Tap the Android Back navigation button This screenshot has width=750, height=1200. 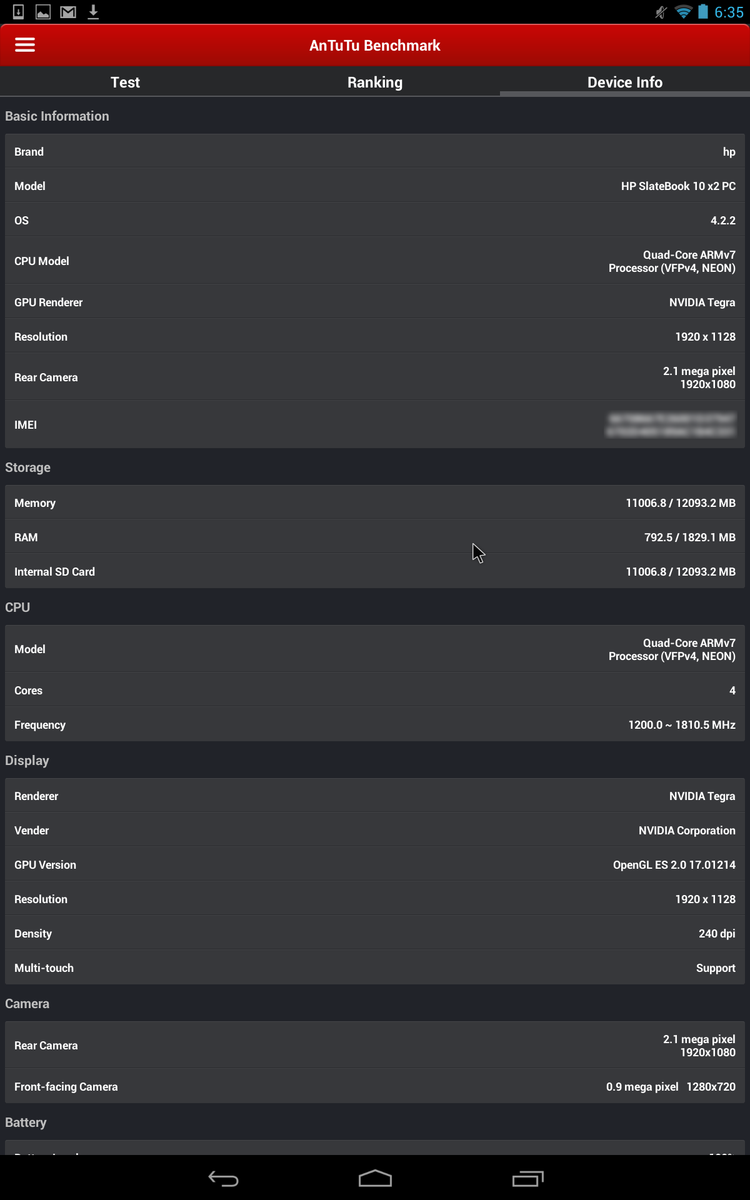[x=223, y=1179]
